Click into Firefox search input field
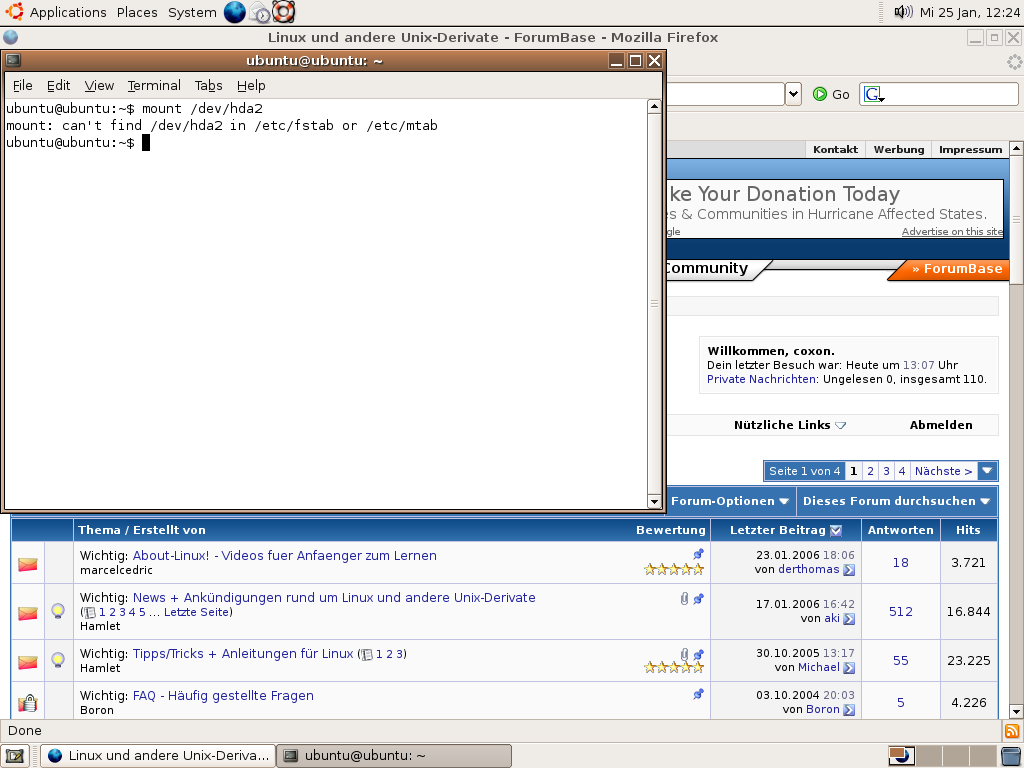This screenshot has height=768, width=1024. click(950, 94)
